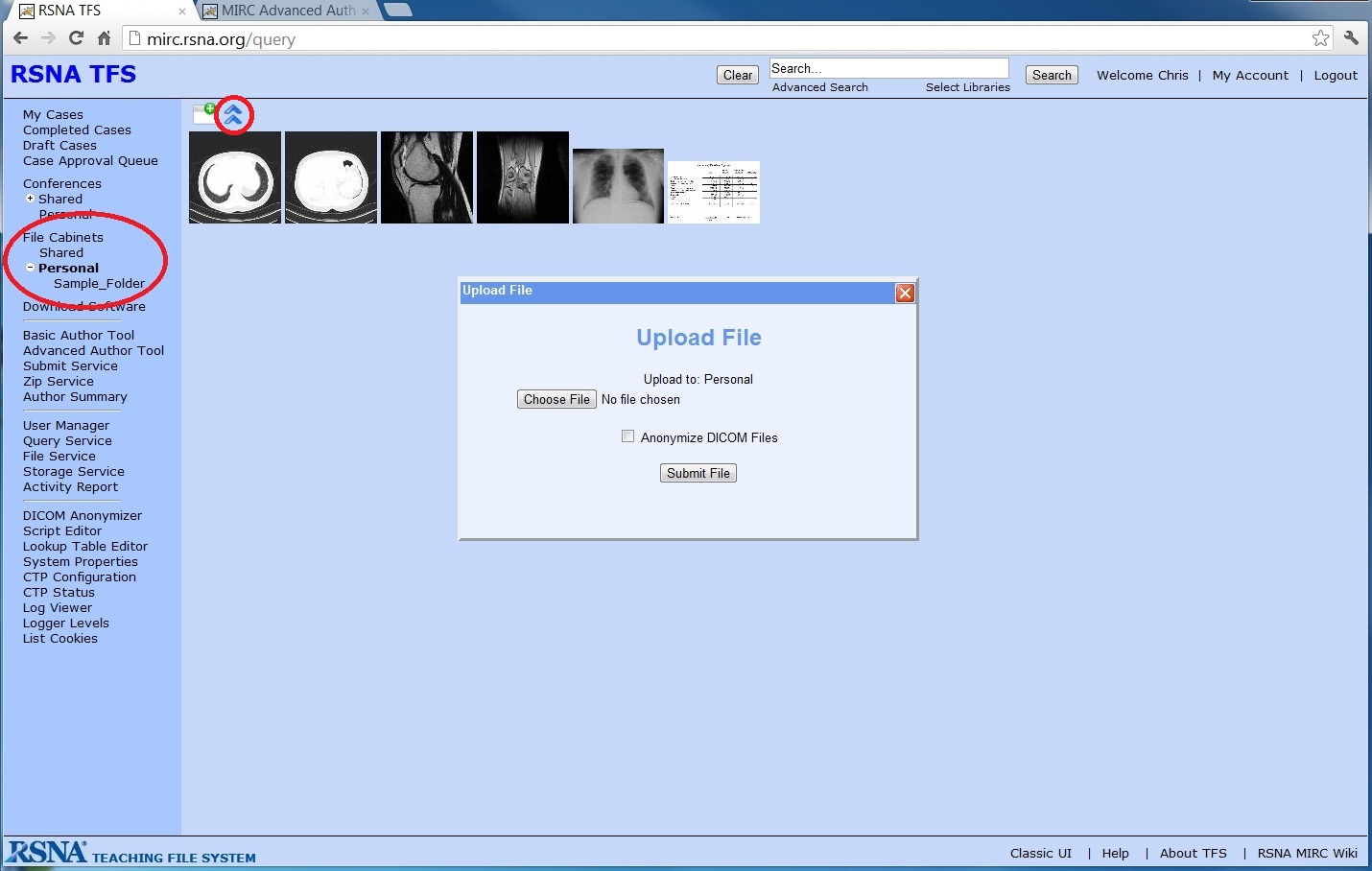Open the first chest CT lung thumbnail

tap(235, 177)
